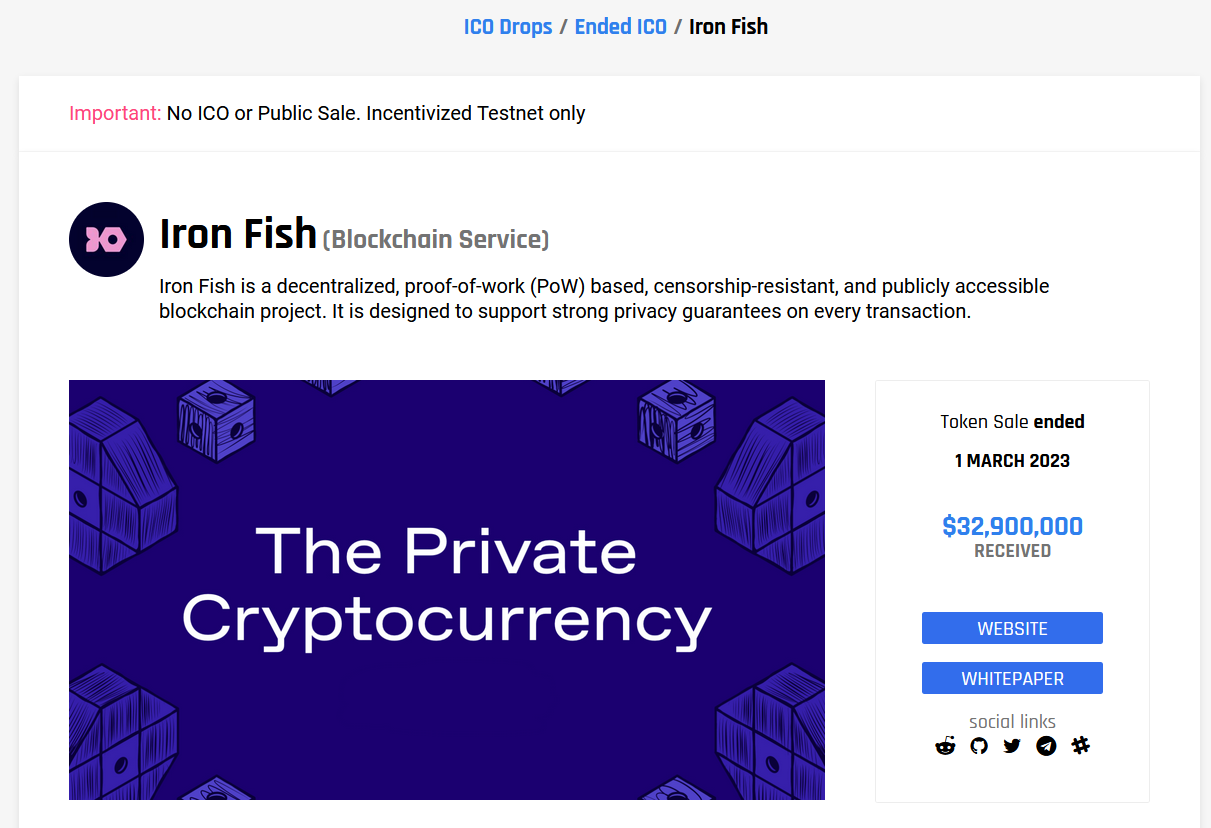
Task: Click the Token Sale ended status
Action: pyautogui.click(x=1012, y=422)
